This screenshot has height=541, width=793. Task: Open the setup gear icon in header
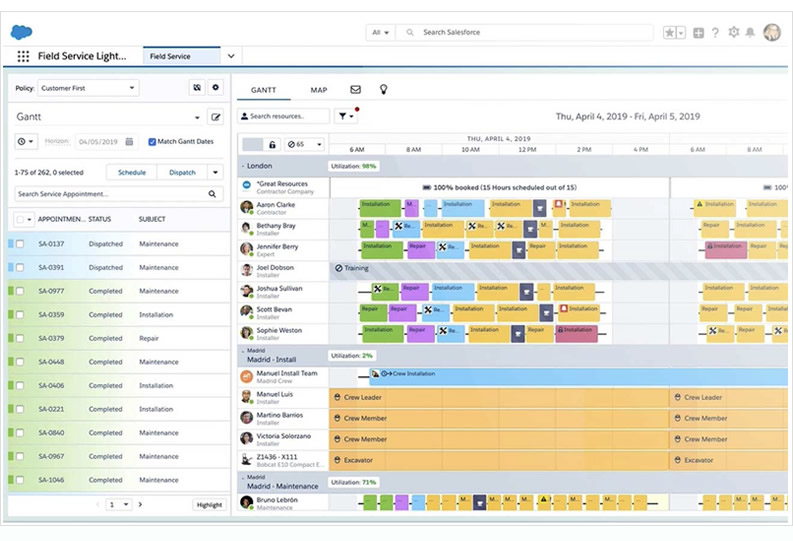[733, 32]
